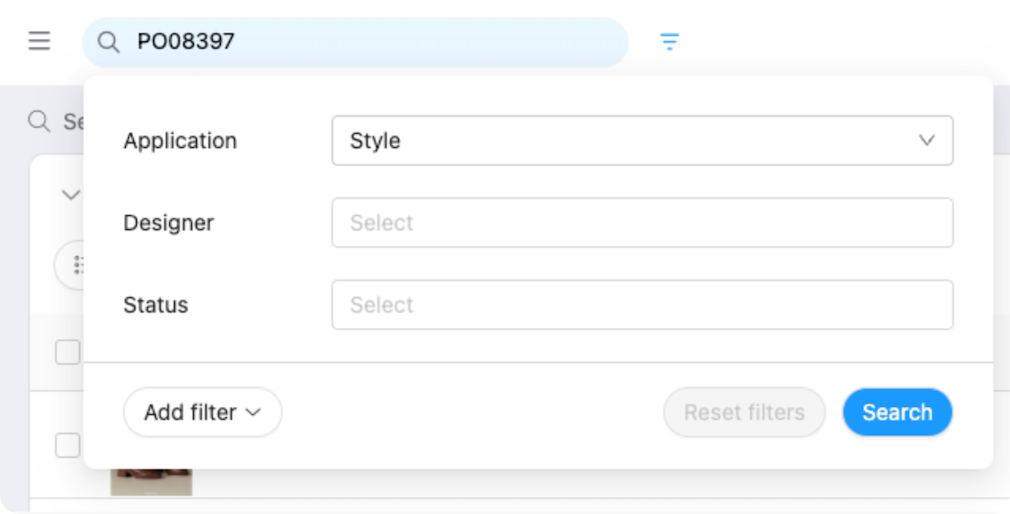Click the Status filter label
Screen dimensions: 1010x514
[155, 305]
